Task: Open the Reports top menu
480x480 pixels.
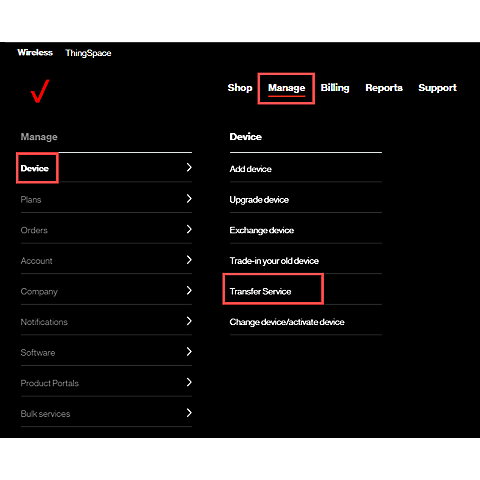Action: coord(384,88)
